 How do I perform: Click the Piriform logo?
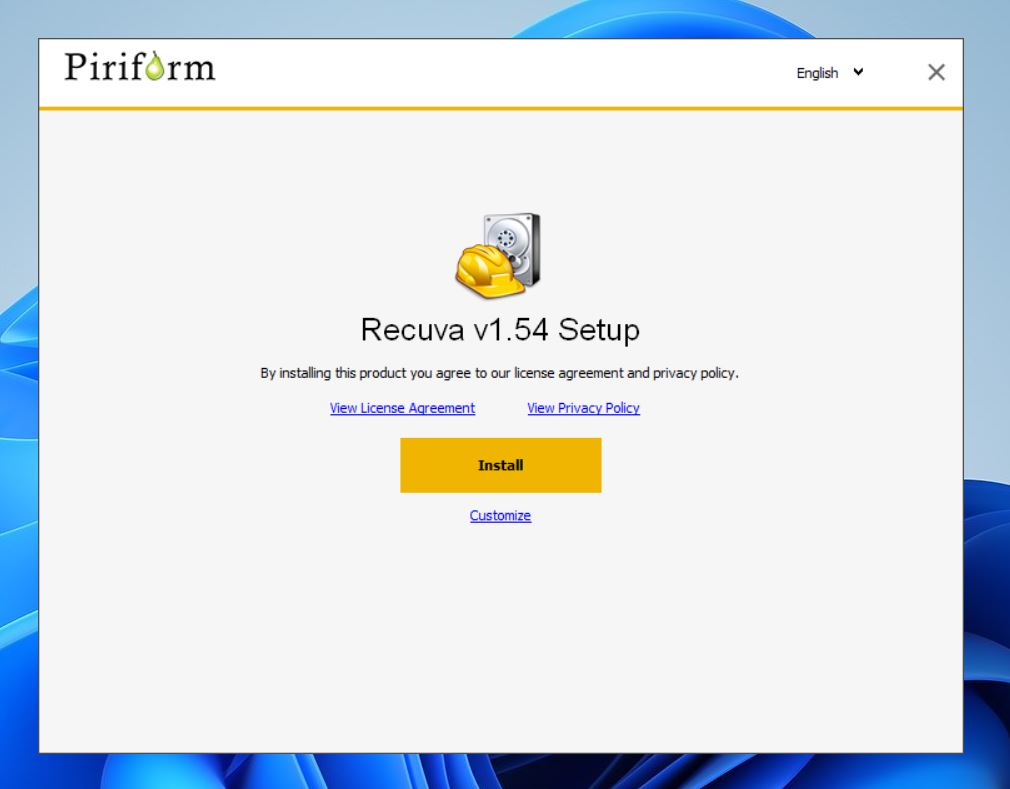(140, 67)
